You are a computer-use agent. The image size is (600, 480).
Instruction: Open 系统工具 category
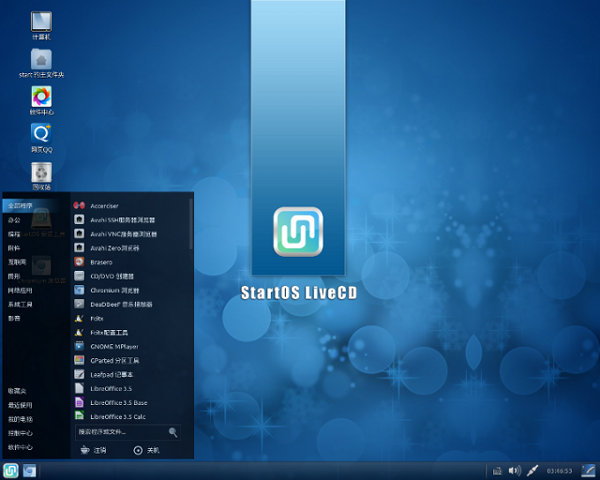pyautogui.click(x=20, y=303)
